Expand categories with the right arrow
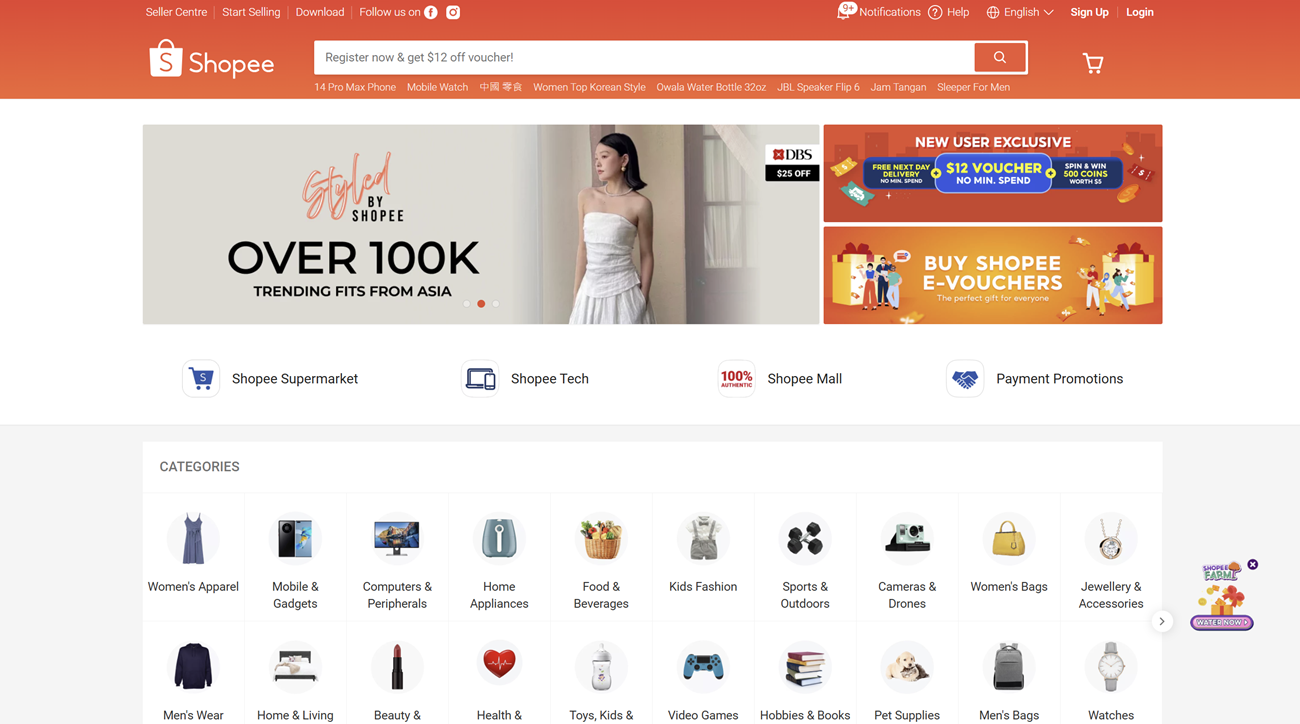This screenshot has width=1300, height=724. (1162, 621)
